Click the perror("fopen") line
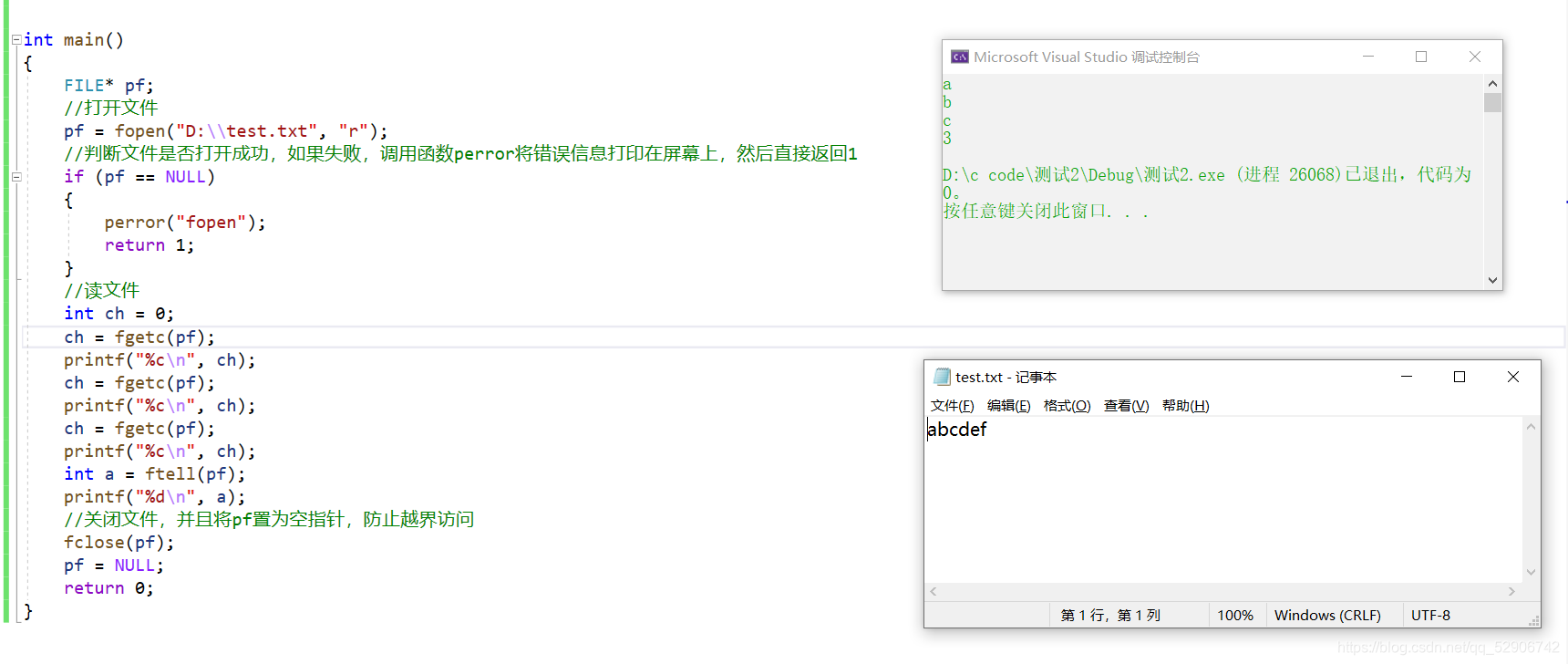 click(x=185, y=223)
